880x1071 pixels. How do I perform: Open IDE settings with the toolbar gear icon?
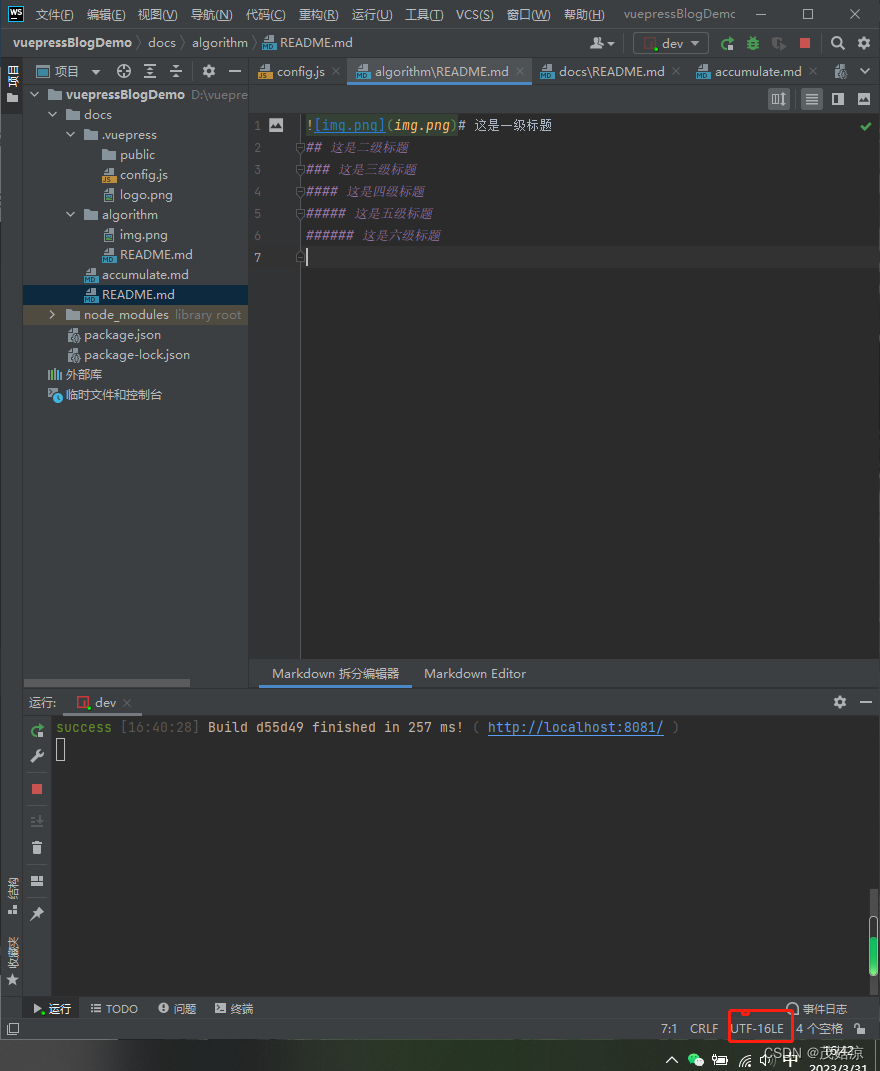(862, 43)
